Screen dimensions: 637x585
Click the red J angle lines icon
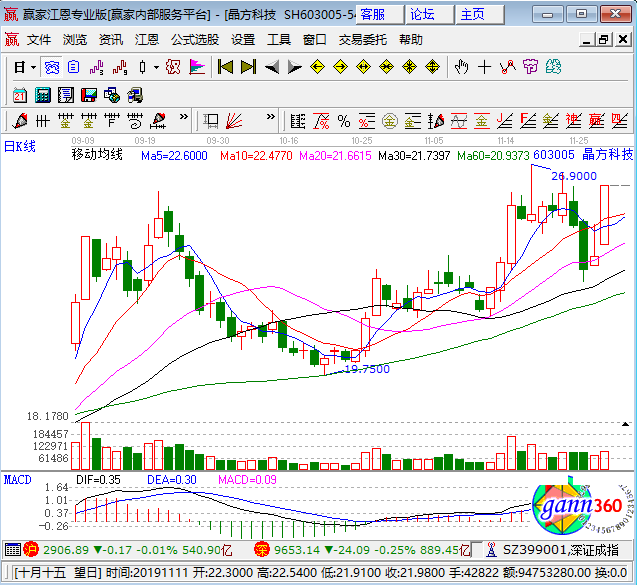point(505,121)
